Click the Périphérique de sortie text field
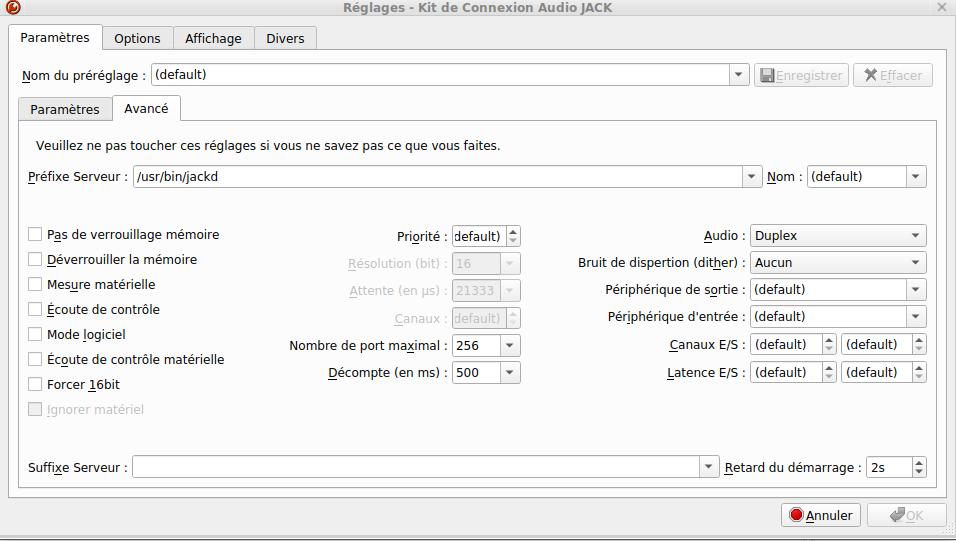Image resolution: width=956 pixels, height=541 pixels. click(x=828, y=290)
